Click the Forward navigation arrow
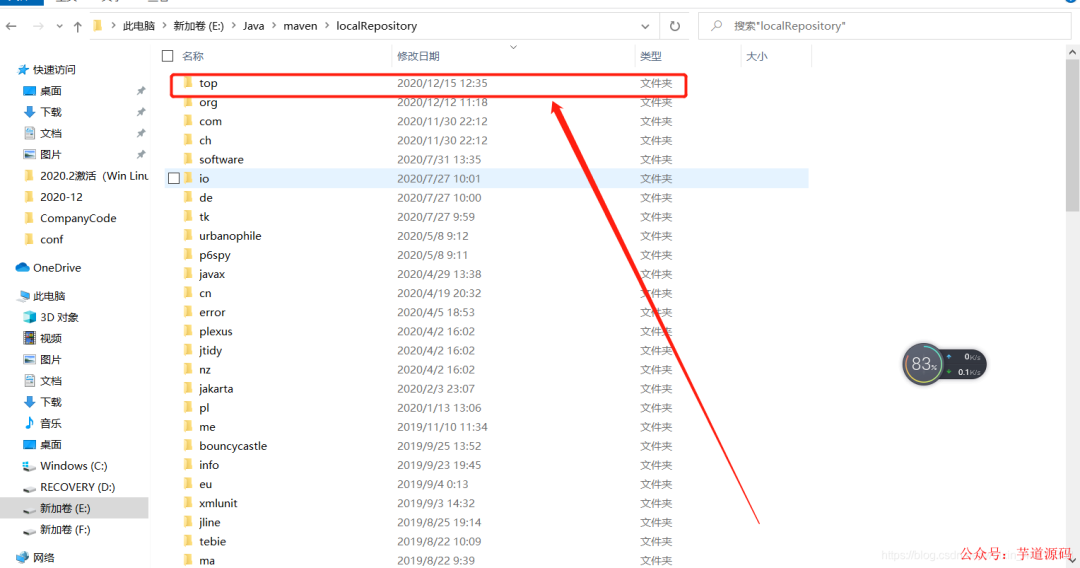This screenshot has width=1080, height=568. tap(38, 26)
